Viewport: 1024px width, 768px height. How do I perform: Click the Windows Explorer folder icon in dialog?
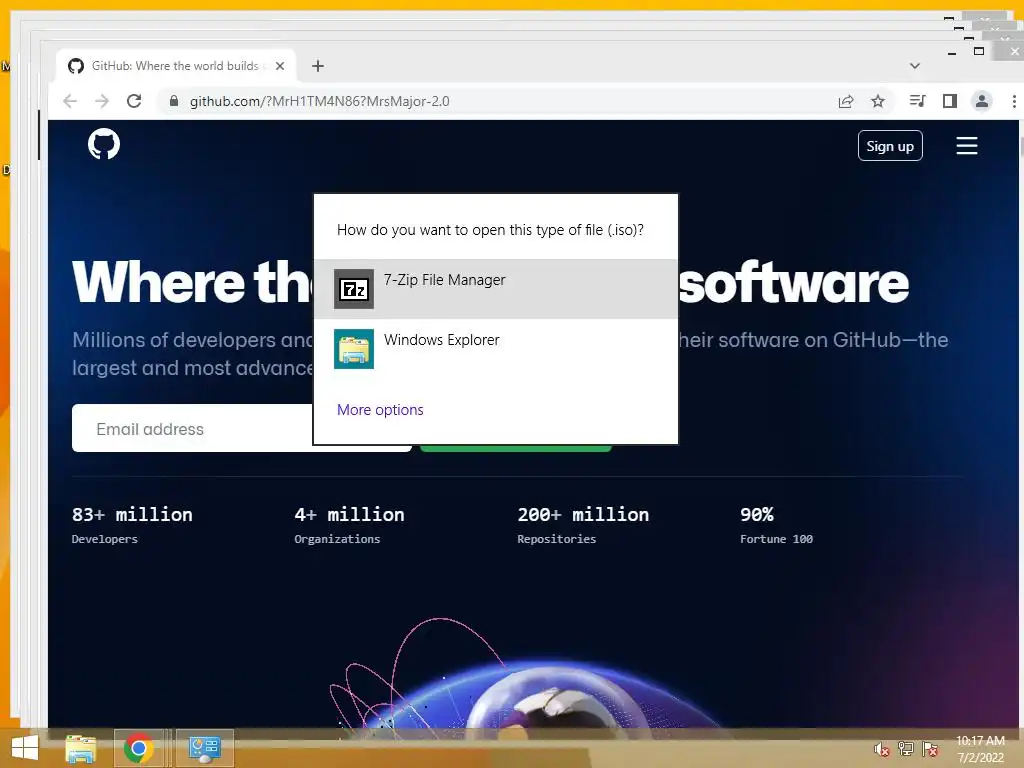354,349
